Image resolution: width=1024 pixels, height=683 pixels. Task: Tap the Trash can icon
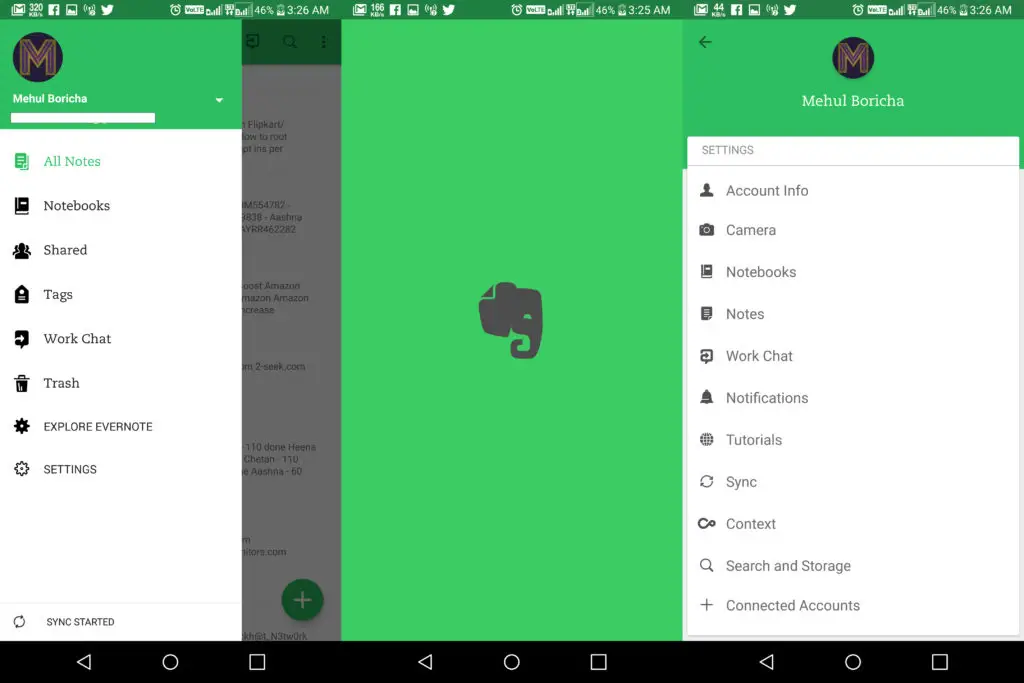22,383
